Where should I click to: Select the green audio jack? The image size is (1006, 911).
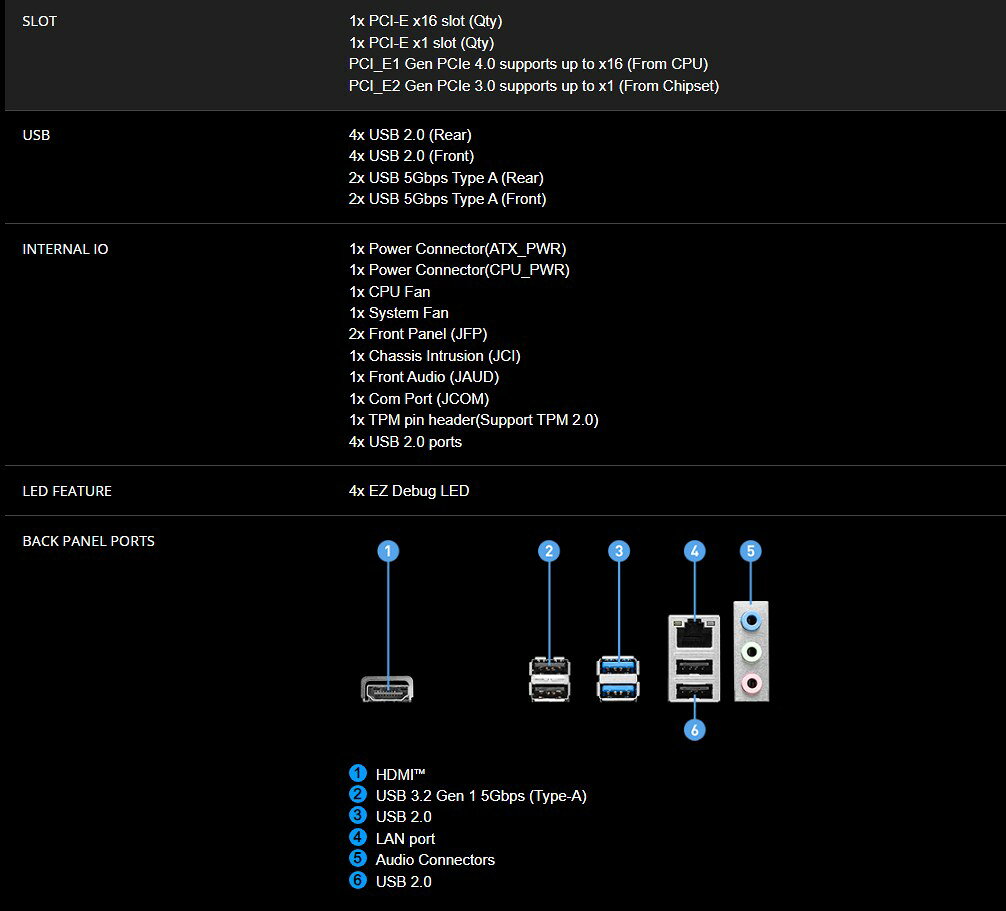pos(751,652)
